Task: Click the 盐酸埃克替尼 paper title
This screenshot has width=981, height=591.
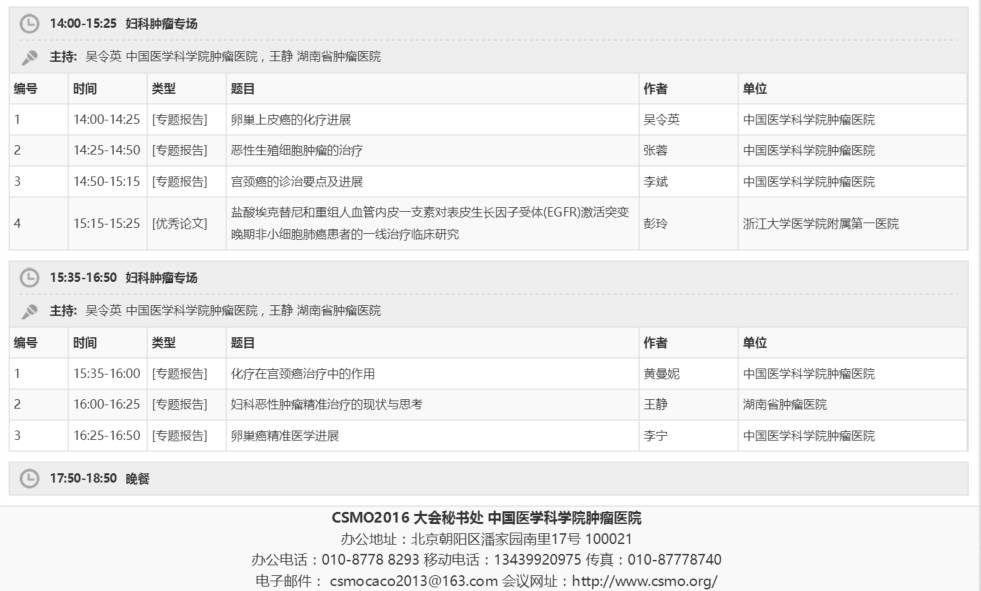Action: [430, 223]
